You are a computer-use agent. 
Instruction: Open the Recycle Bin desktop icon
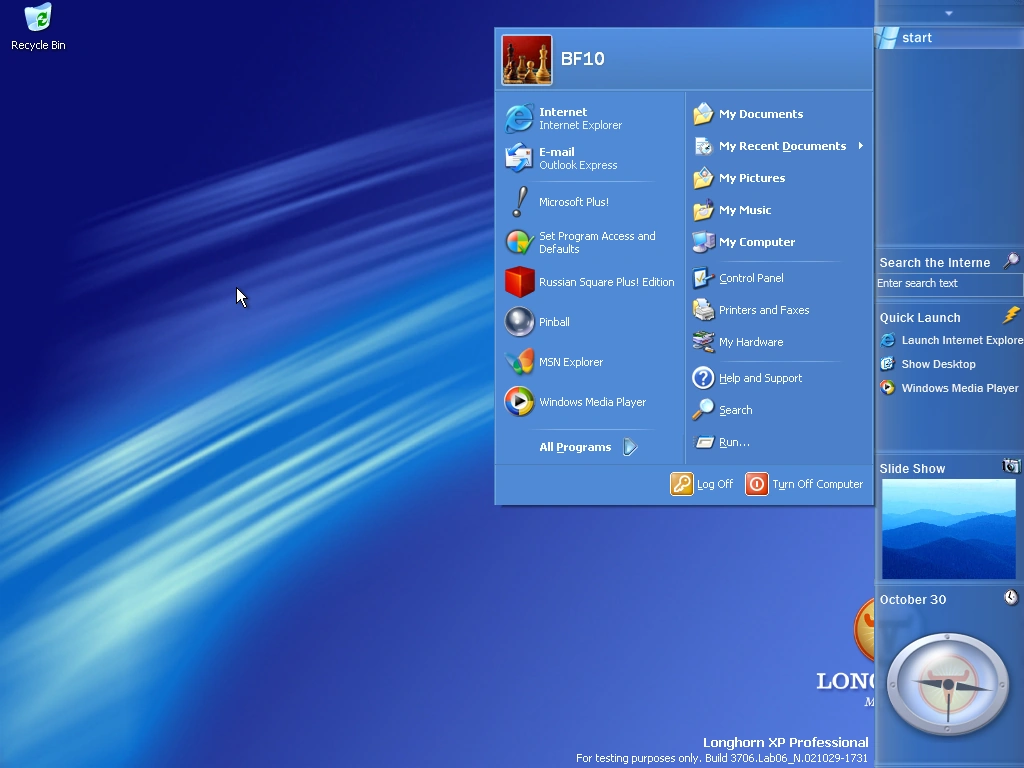point(38,18)
